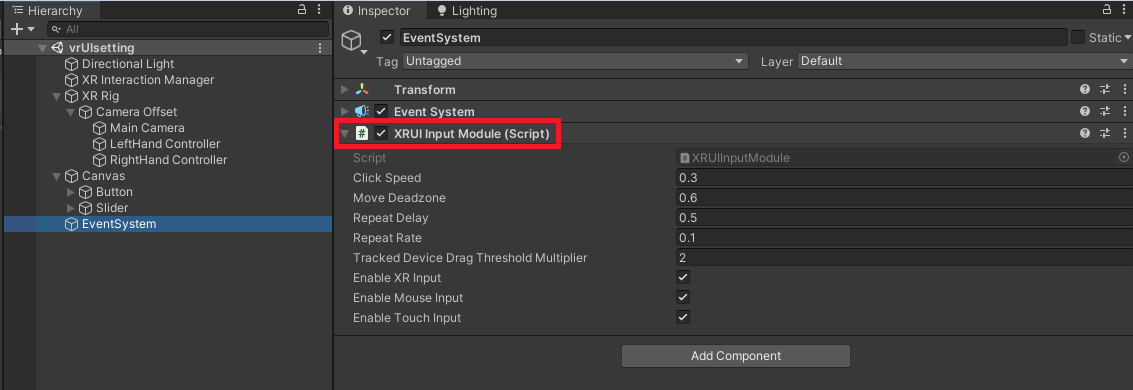Collapse the Canvas tree node
Screen dimensions: 1133x390
pos(56,176)
